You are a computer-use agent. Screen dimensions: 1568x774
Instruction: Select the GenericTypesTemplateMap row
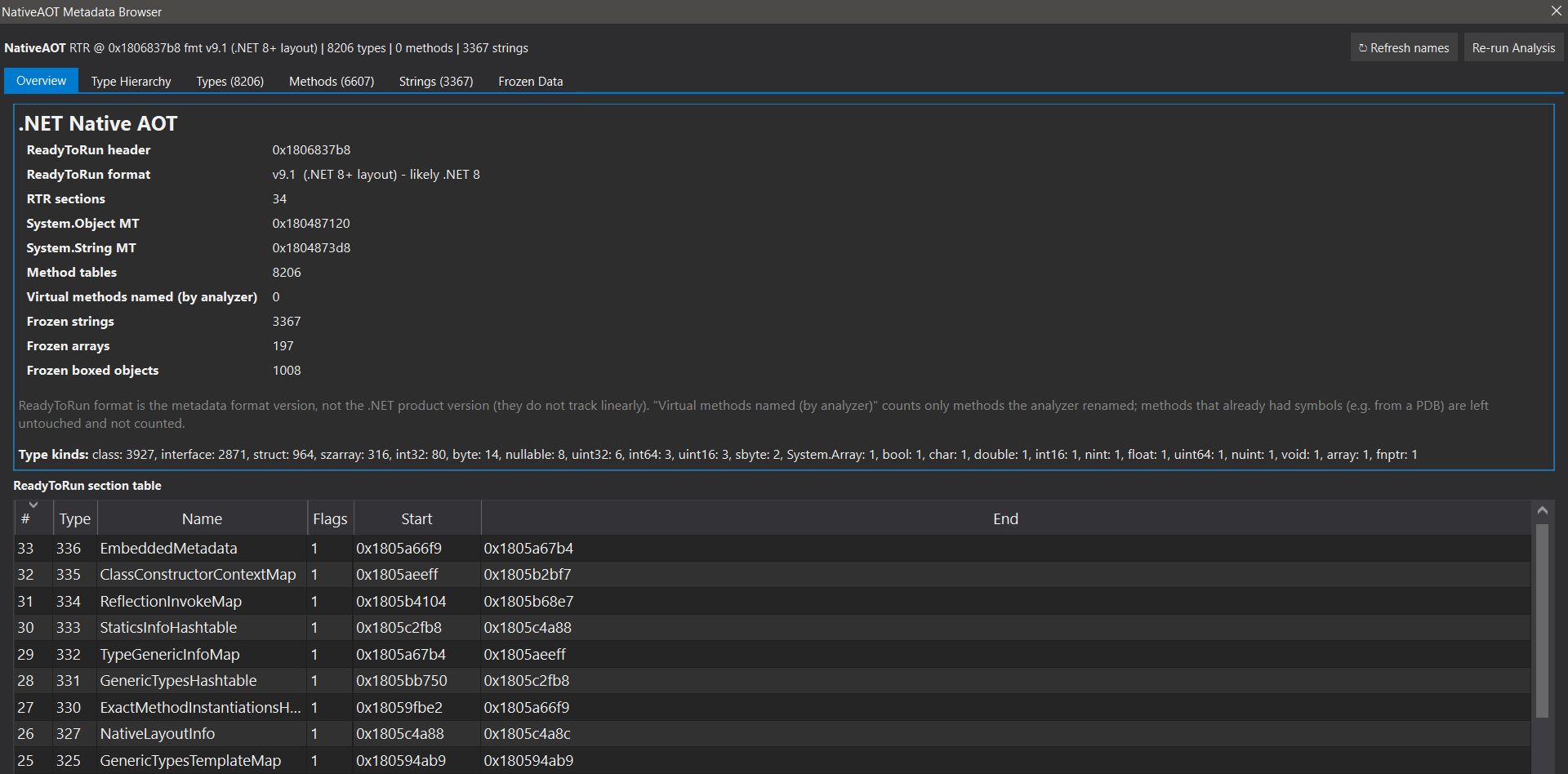click(x=773, y=760)
